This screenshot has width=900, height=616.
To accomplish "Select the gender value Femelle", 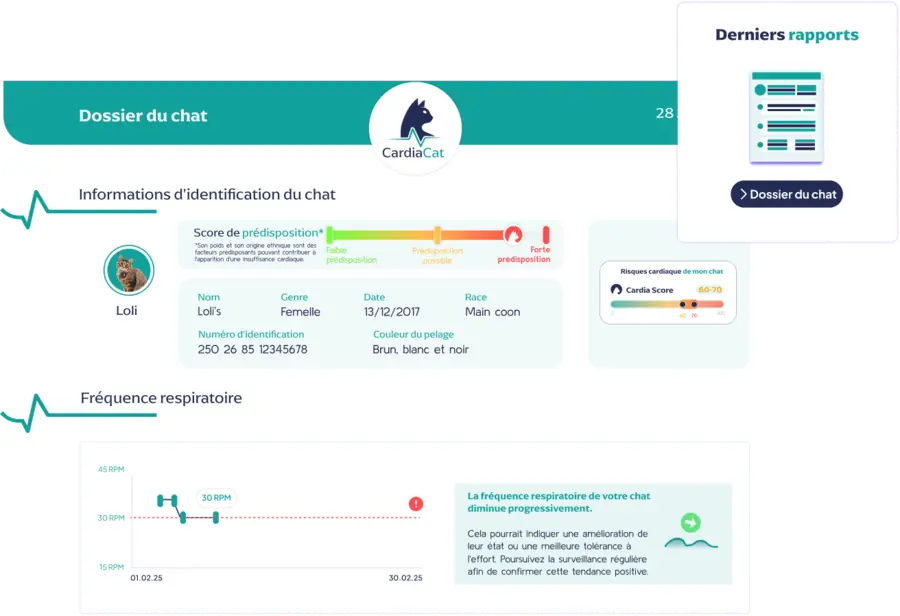I will pyautogui.click(x=300, y=312).
